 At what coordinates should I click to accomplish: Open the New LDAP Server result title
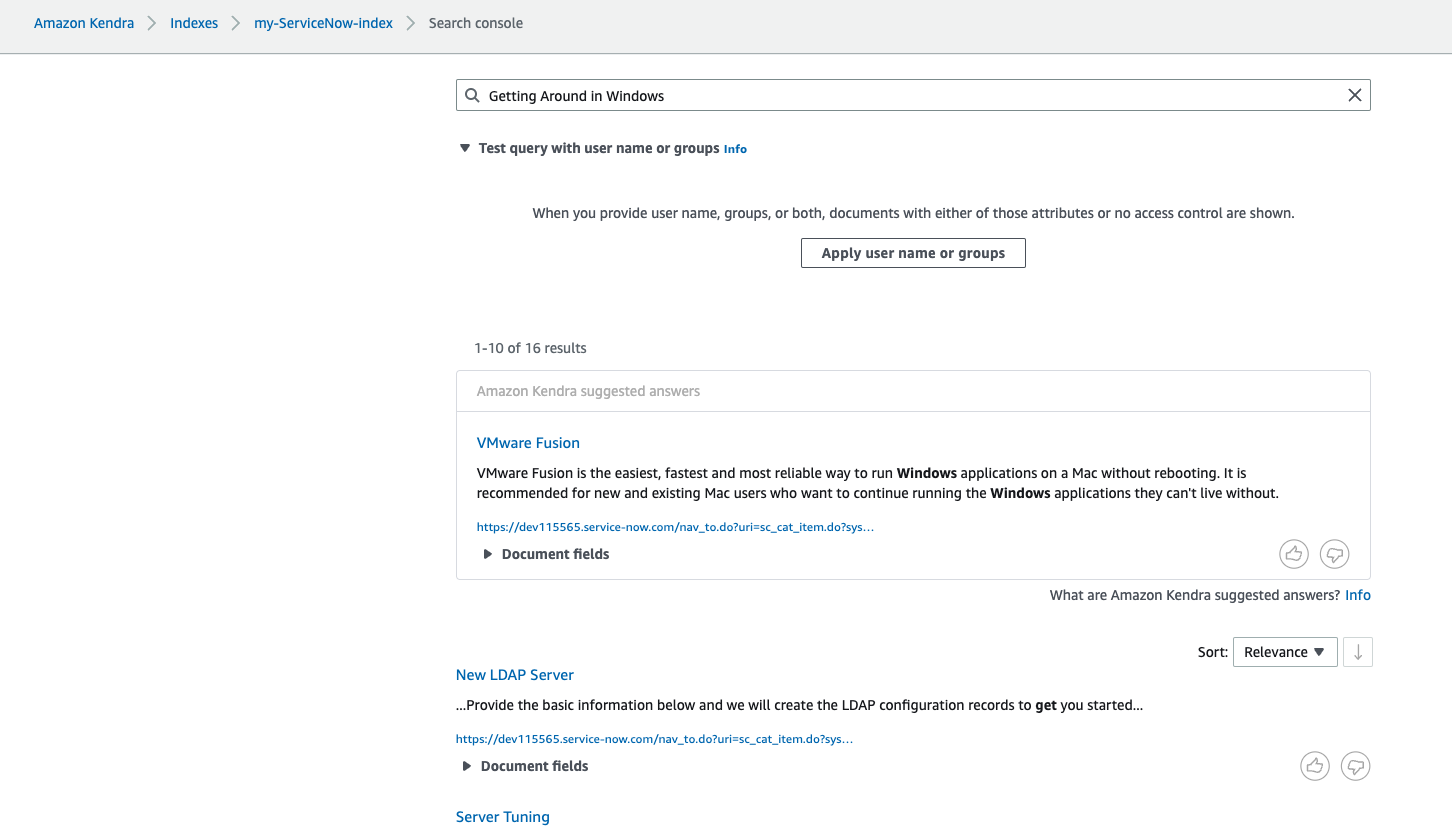(515, 675)
